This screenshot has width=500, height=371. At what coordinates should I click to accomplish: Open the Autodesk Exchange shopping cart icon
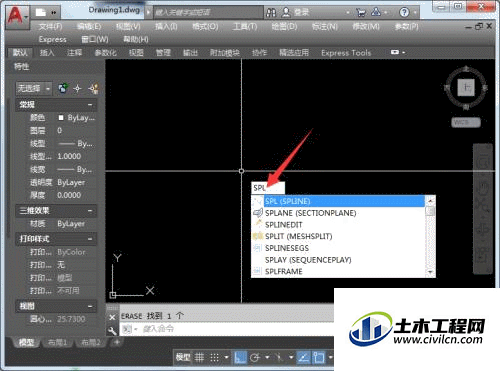click(361, 13)
